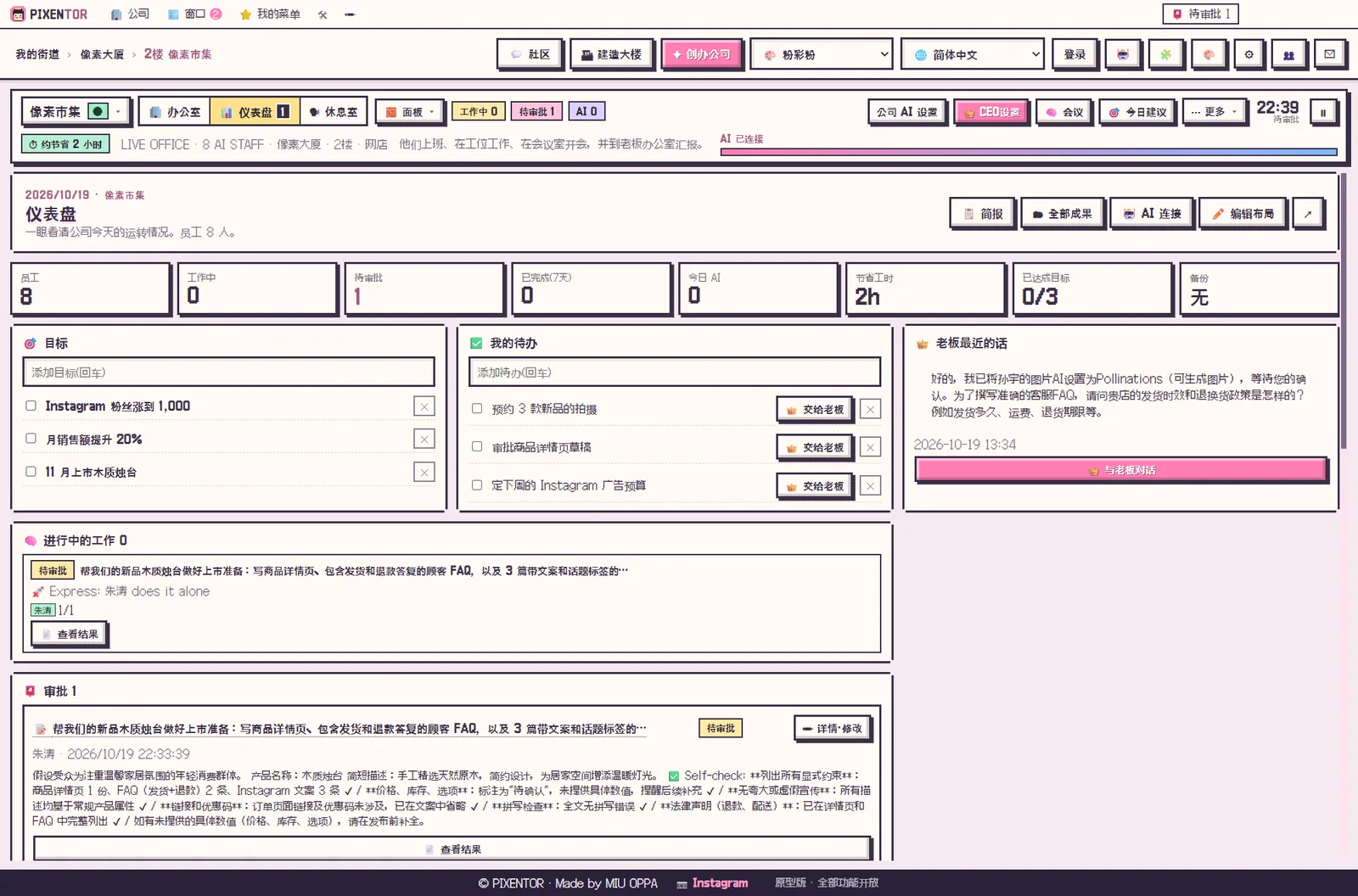The width and height of the screenshot is (1358, 896).
Task: Delete todo 定下周的 Instagram 广告预算
Action: (870, 485)
